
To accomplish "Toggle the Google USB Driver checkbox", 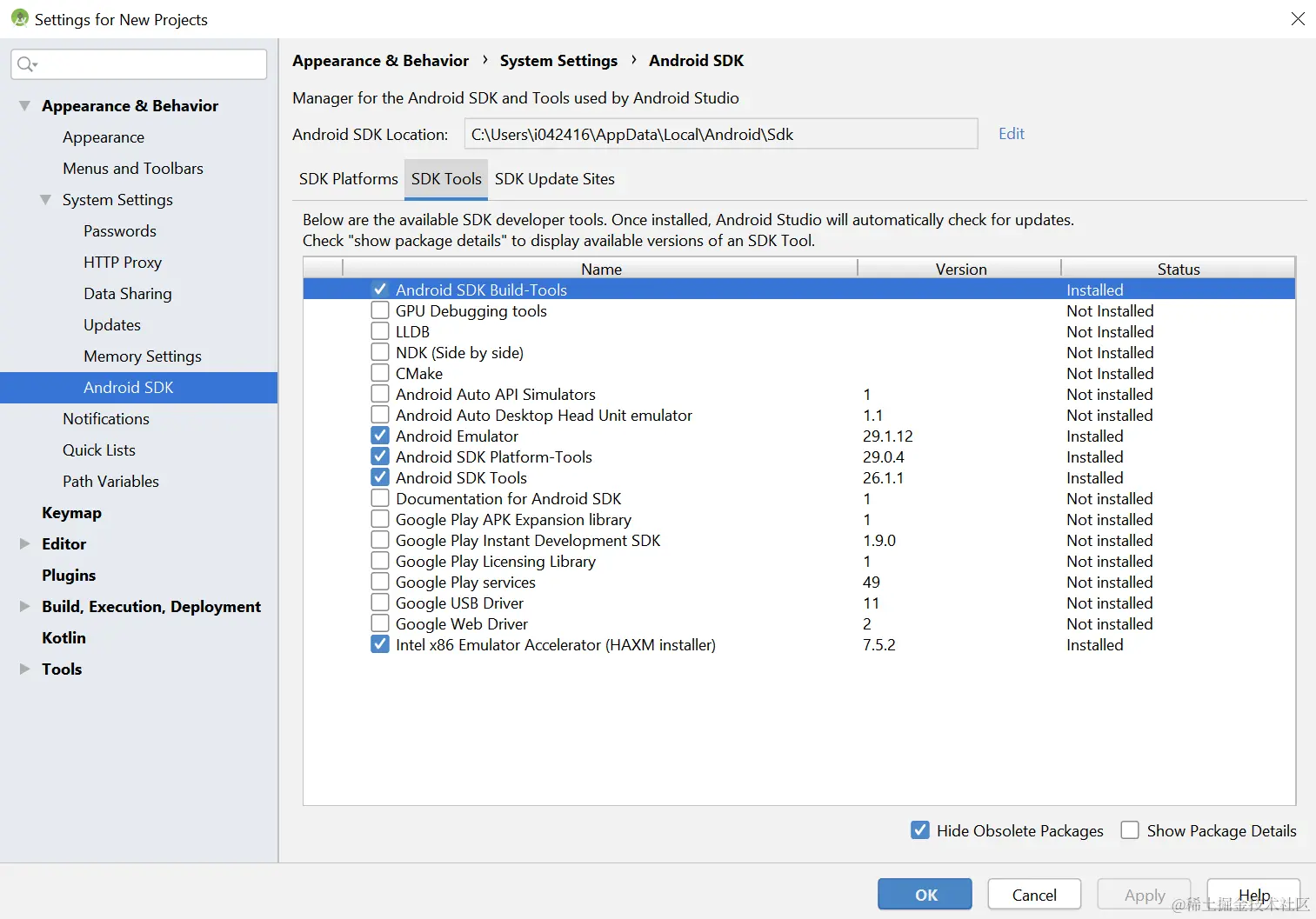I will click(x=380, y=603).
